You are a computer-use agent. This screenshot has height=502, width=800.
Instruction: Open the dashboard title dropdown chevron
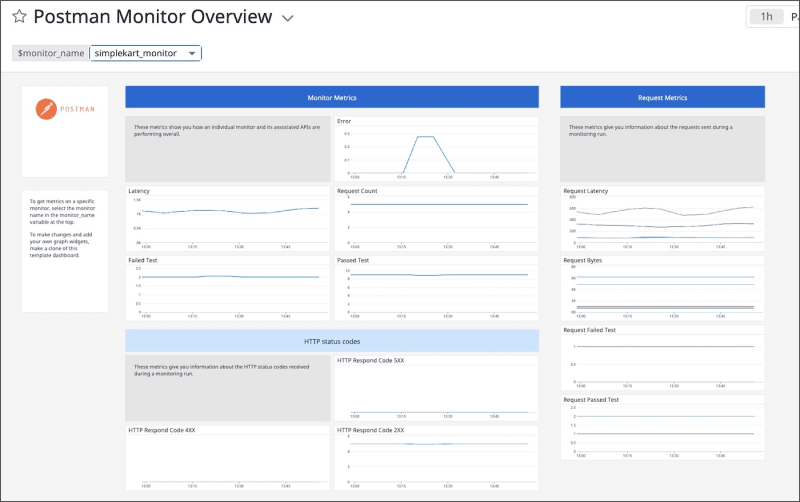[x=288, y=18]
